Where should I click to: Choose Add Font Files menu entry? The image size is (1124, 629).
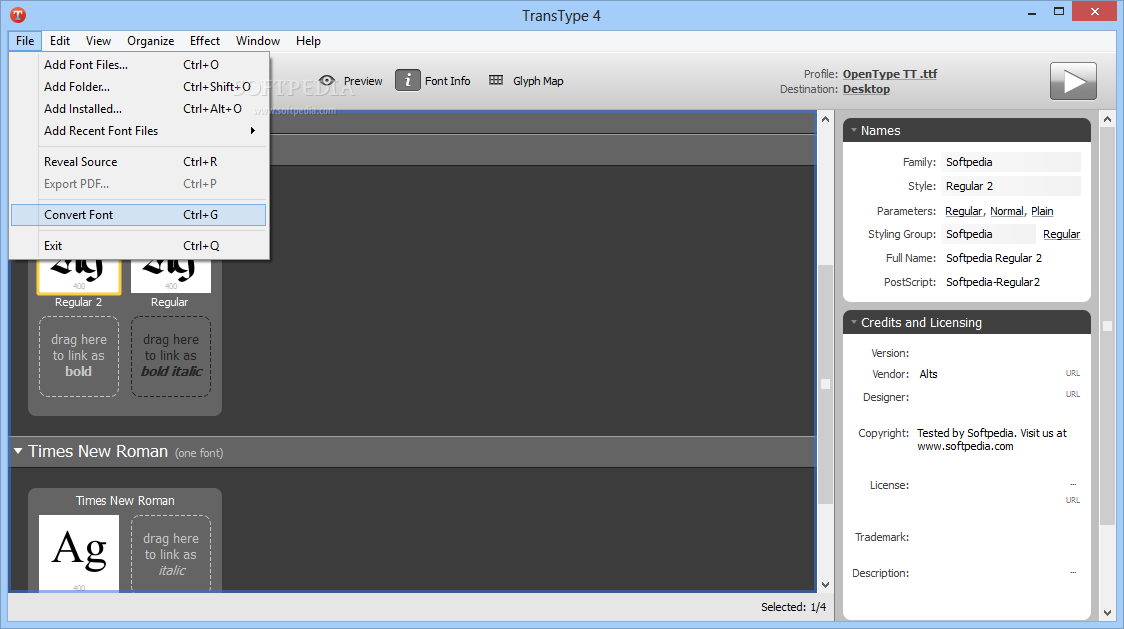(139, 65)
